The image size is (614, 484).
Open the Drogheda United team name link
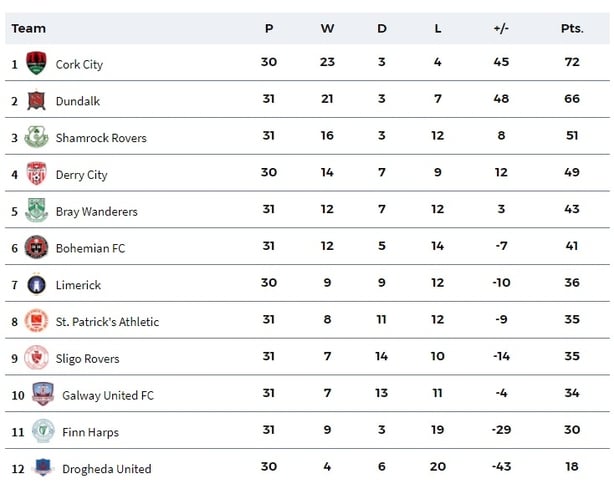tap(107, 469)
